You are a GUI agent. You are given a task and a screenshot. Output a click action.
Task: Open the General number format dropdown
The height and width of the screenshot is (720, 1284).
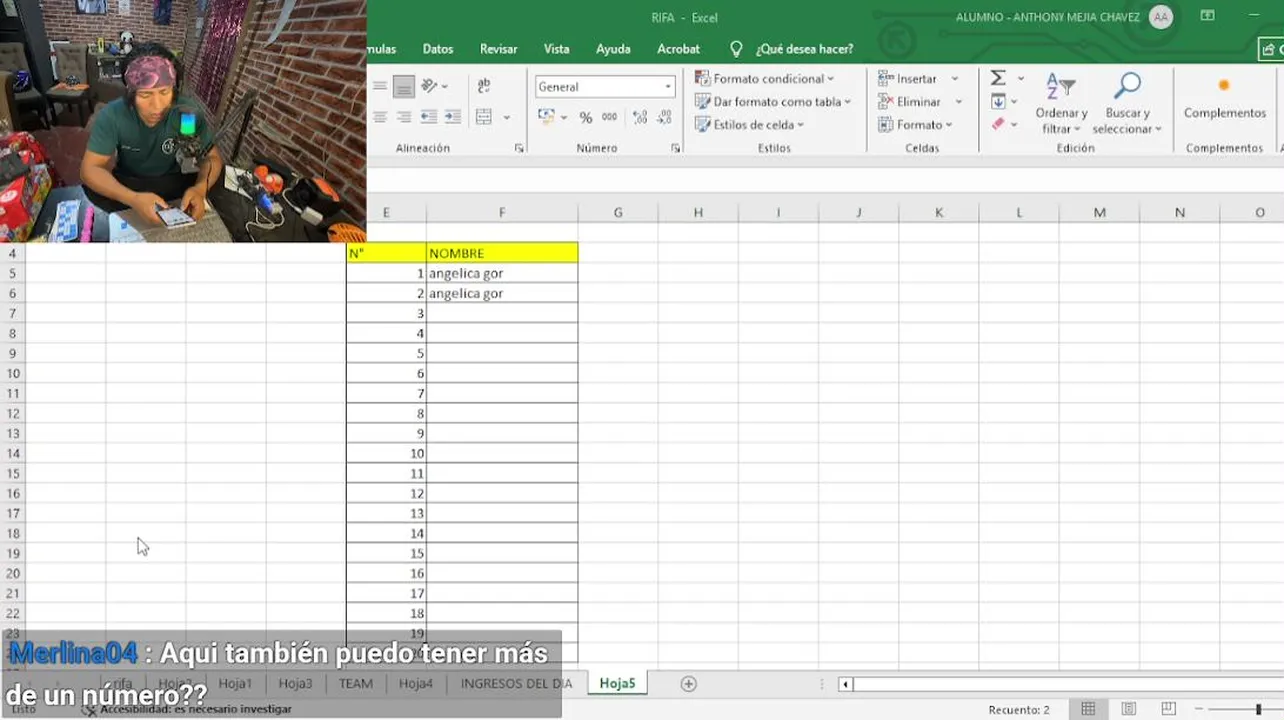[668, 87]
